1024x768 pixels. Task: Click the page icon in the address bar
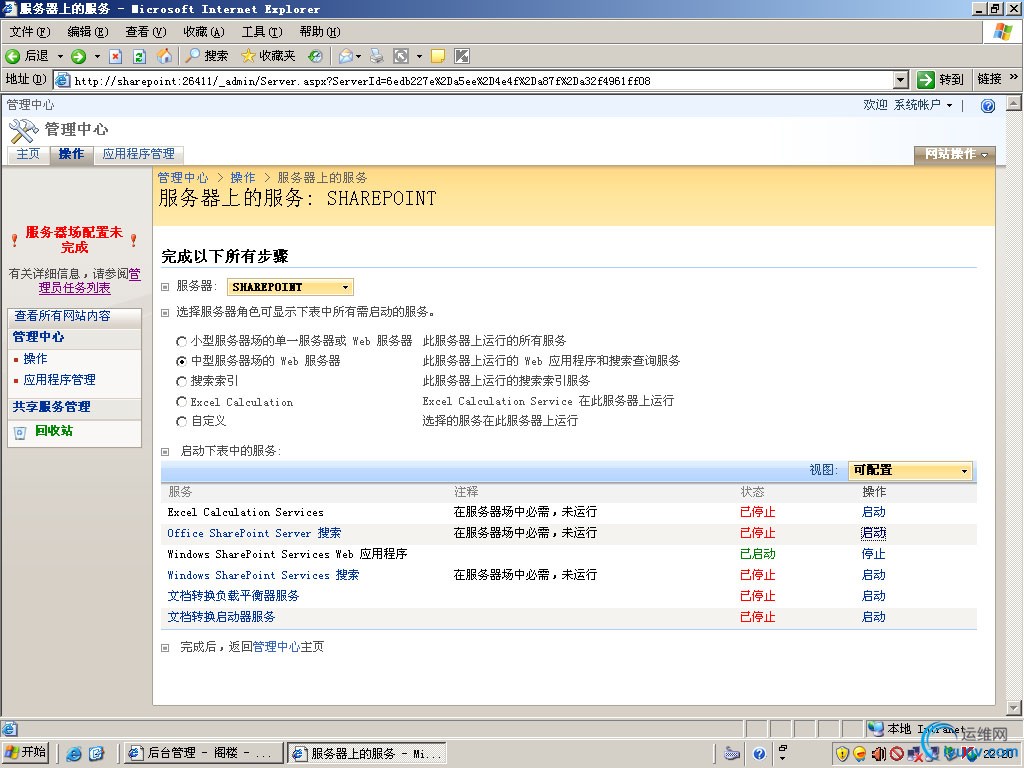(63, 80)
